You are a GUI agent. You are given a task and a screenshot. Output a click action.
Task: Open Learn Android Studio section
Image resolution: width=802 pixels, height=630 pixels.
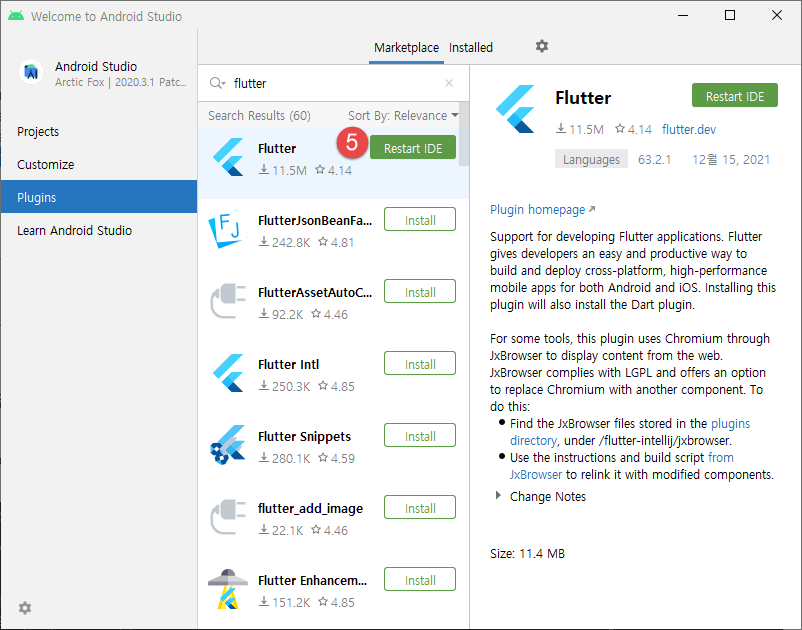click(99, 231)
